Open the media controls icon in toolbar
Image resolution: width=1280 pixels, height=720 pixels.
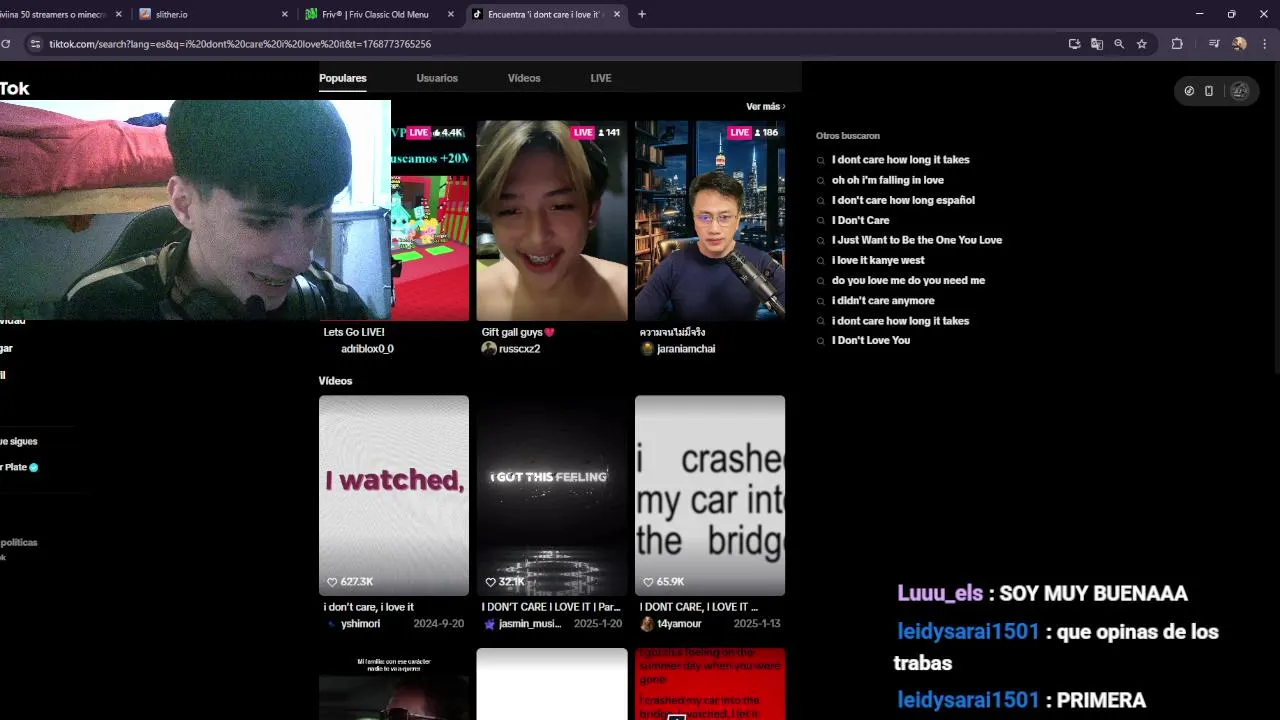(1214, 44)
